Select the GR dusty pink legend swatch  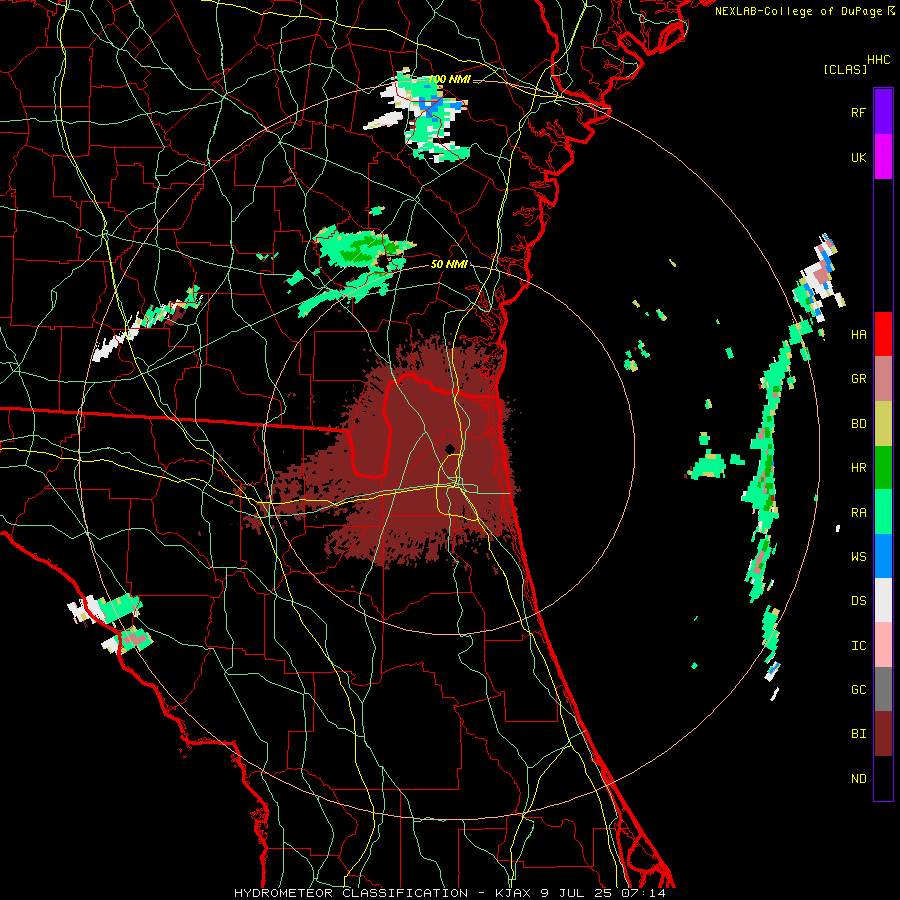883,379
